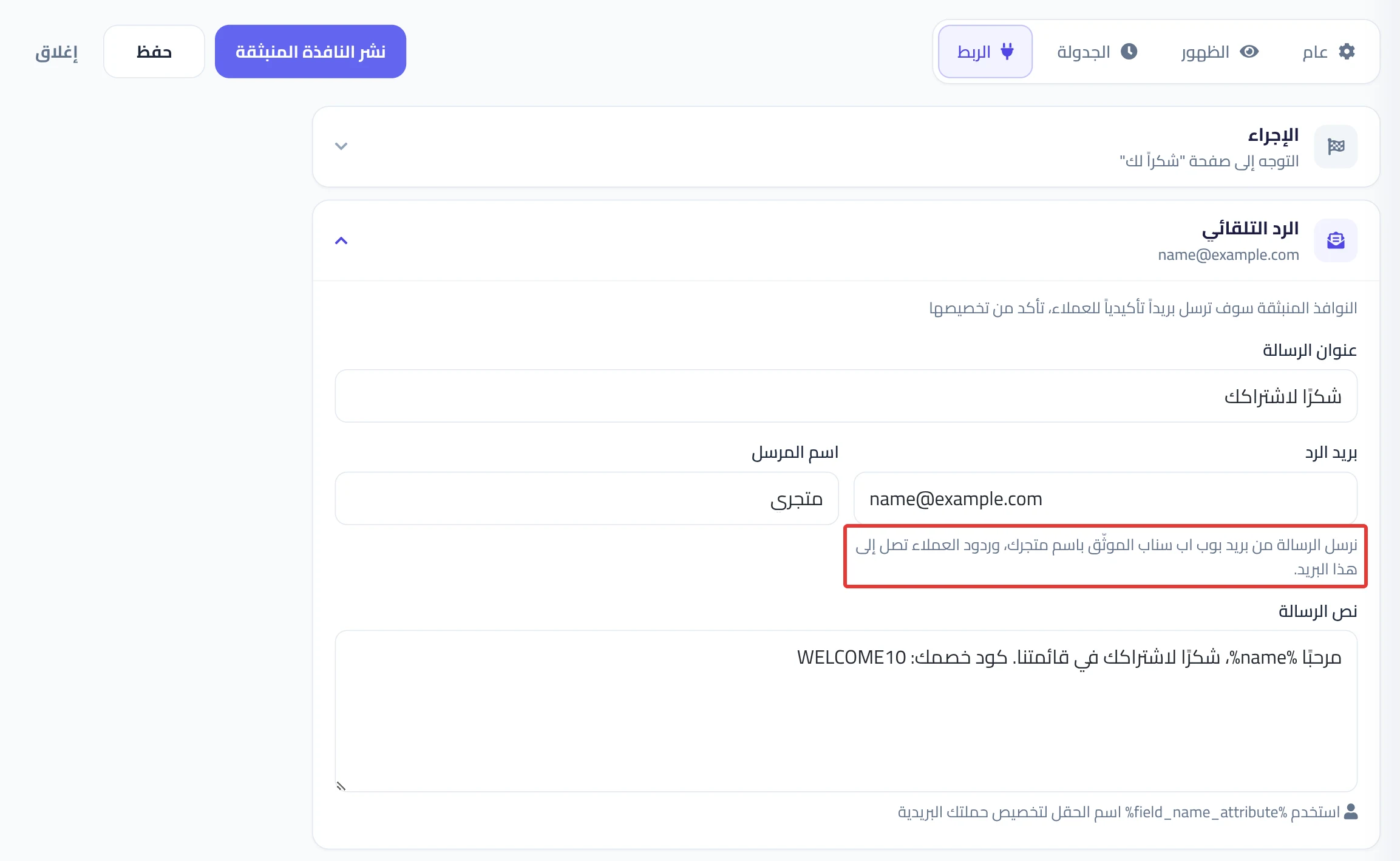Click the subtitle التوجه إلى صفحة "شكراً لك"
Screen dimensions: 1400x861
pos(1209,161)
